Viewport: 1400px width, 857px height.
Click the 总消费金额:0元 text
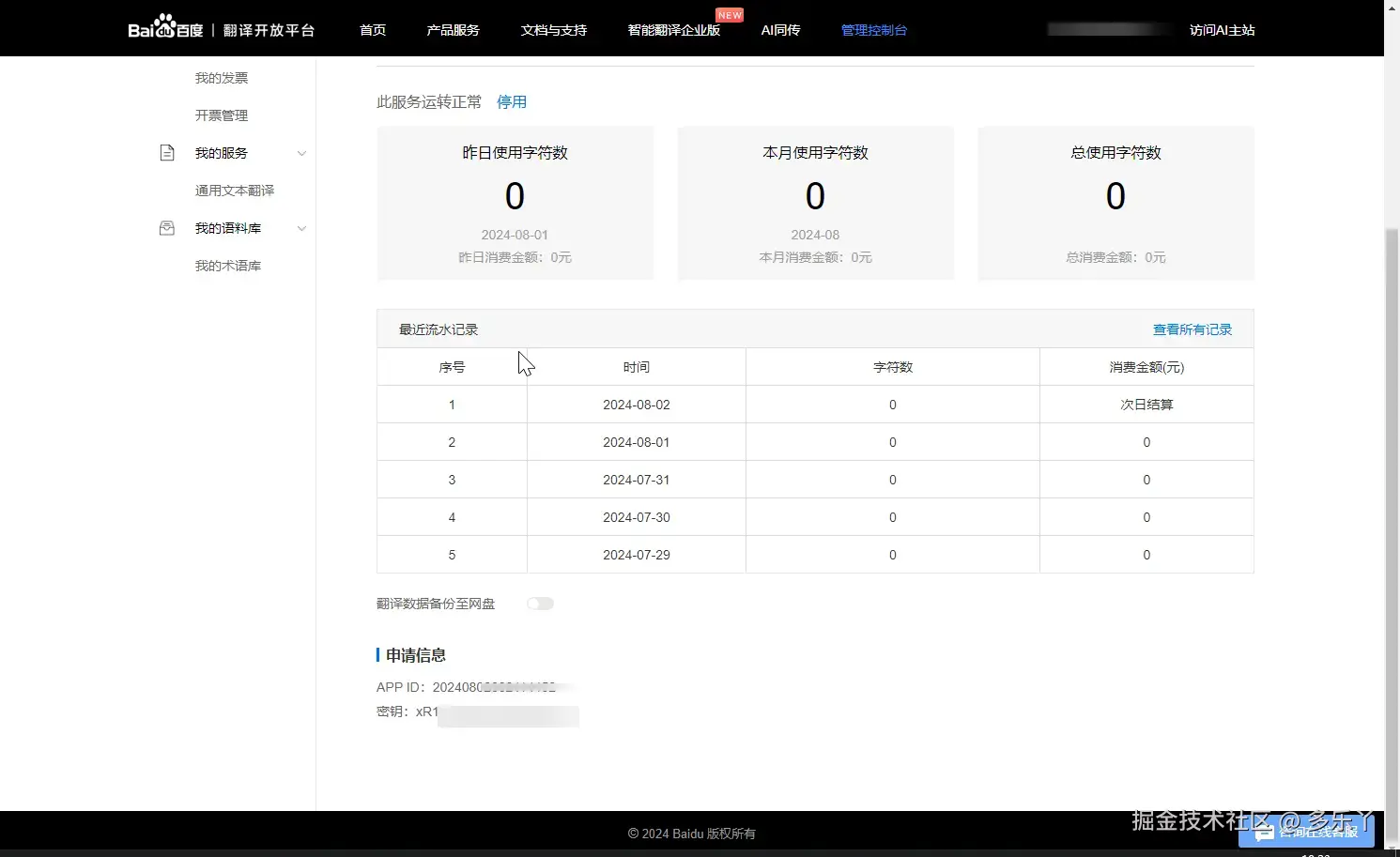pyautogui.click(x=1116, y=257)
